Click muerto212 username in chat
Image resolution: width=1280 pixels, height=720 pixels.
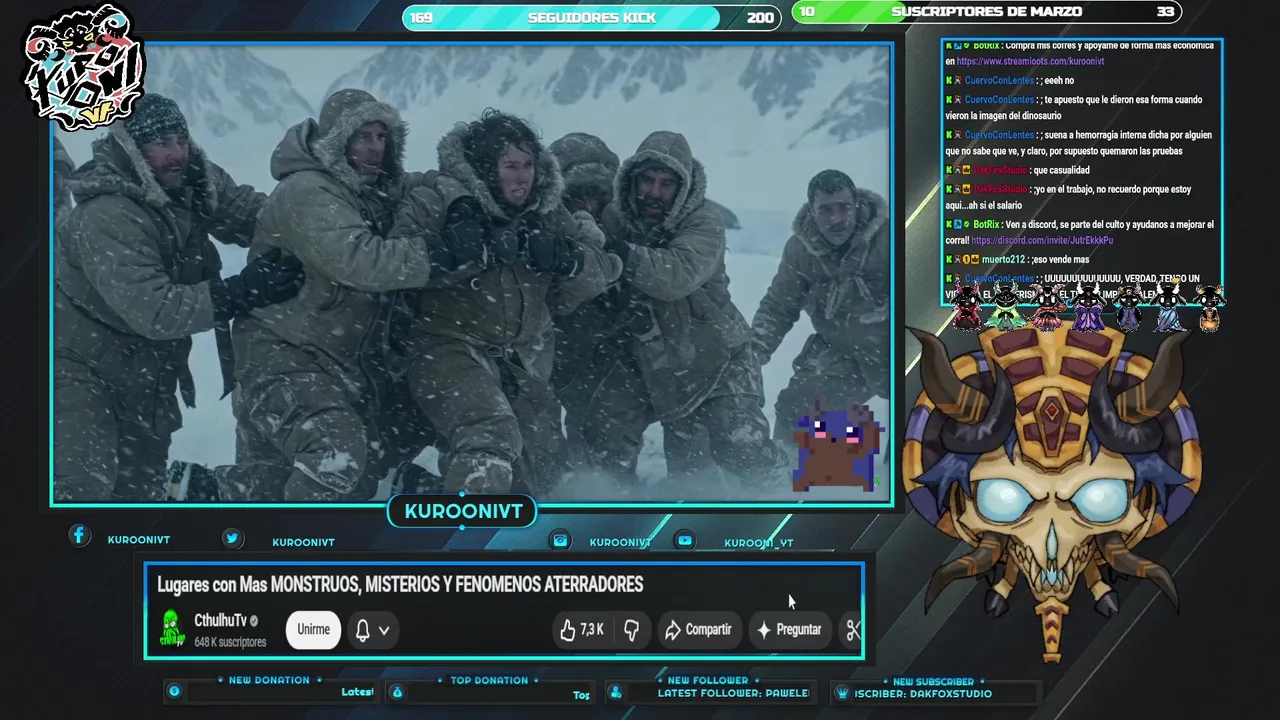coord(1004,259)
